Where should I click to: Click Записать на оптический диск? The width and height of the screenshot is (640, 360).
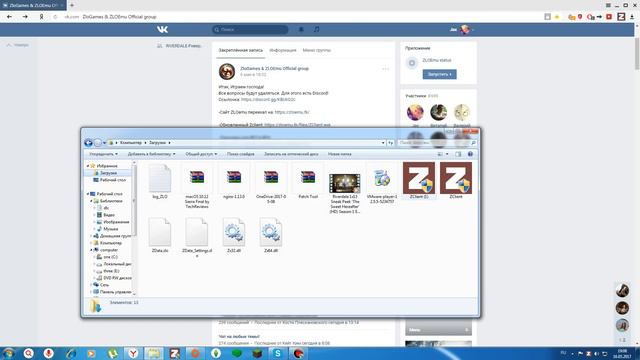tap(291, 154)
